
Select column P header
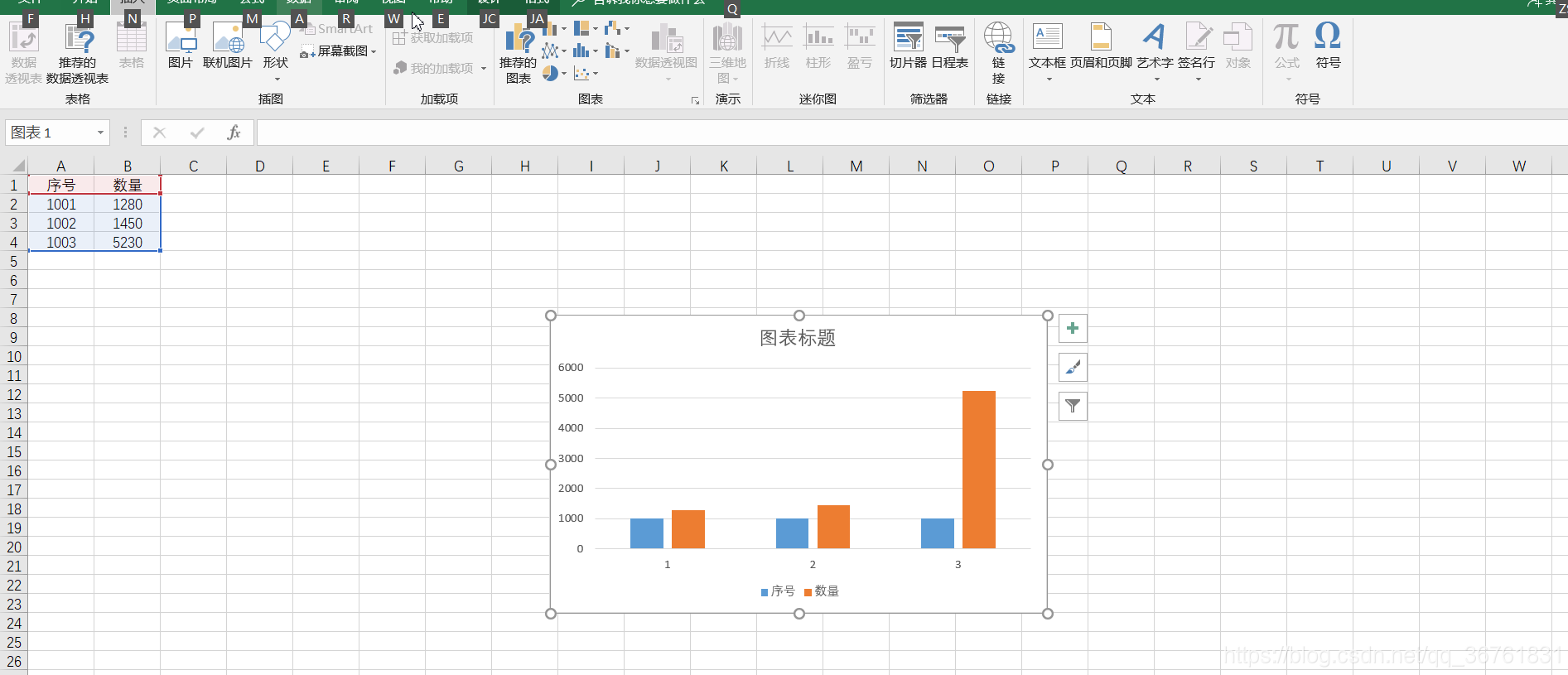[1054, 166]
